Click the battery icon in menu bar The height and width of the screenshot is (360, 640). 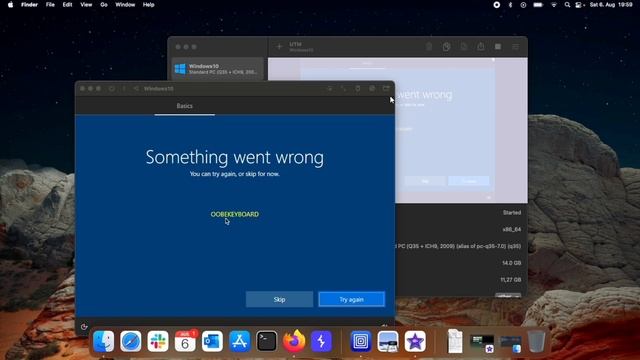(538, 5)
